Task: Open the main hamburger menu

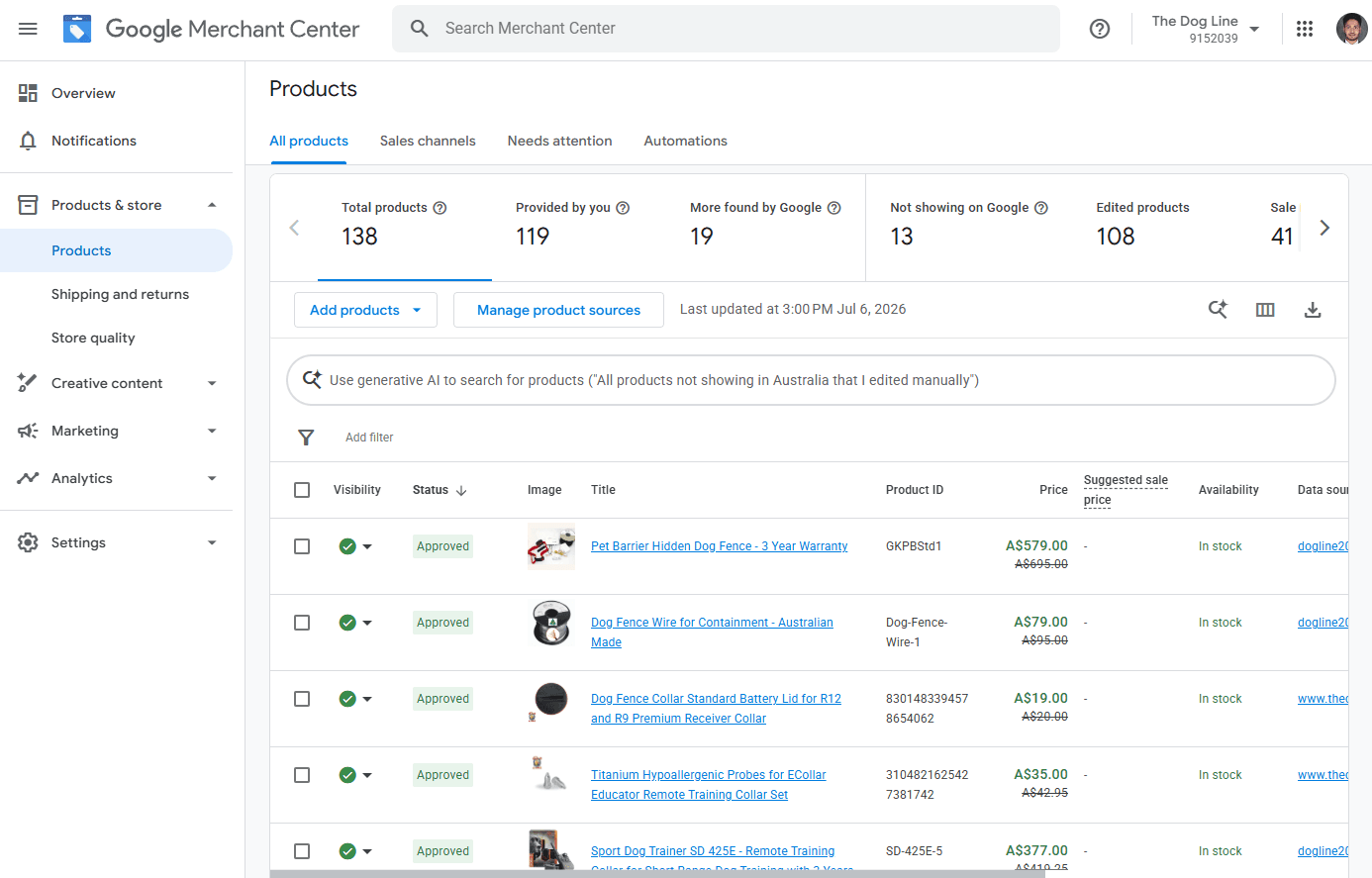Action: pos(28,29)
